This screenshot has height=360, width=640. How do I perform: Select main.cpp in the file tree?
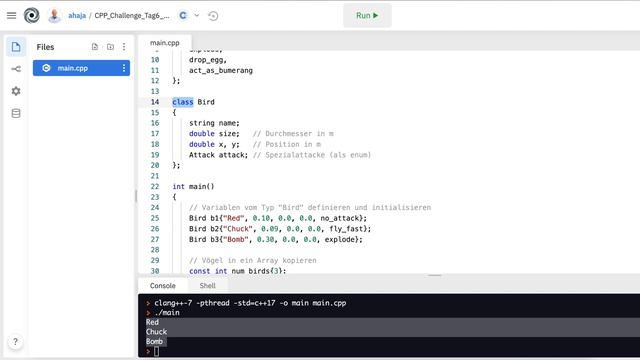[x=81, y=68]
